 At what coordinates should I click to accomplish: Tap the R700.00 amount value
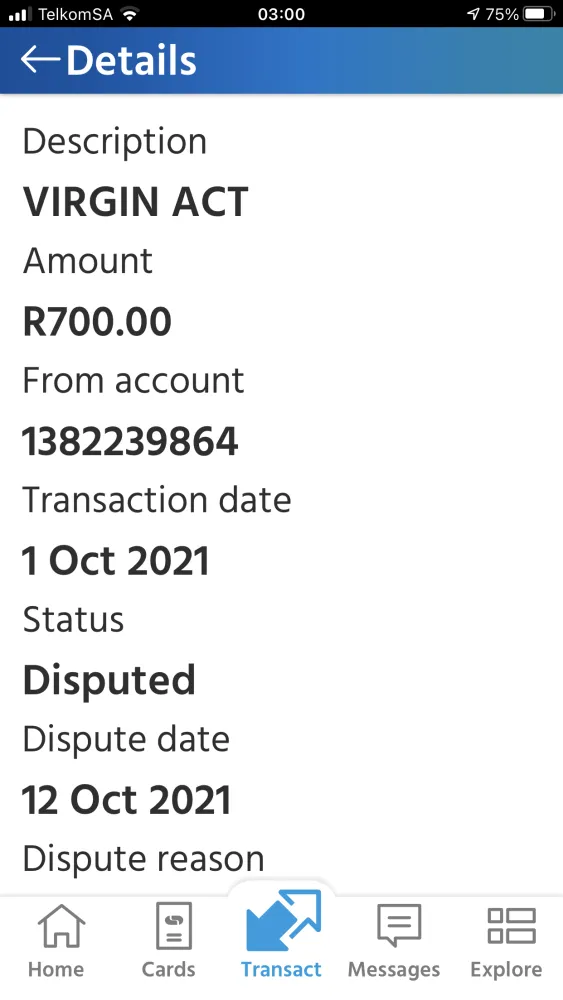[97, 321]
